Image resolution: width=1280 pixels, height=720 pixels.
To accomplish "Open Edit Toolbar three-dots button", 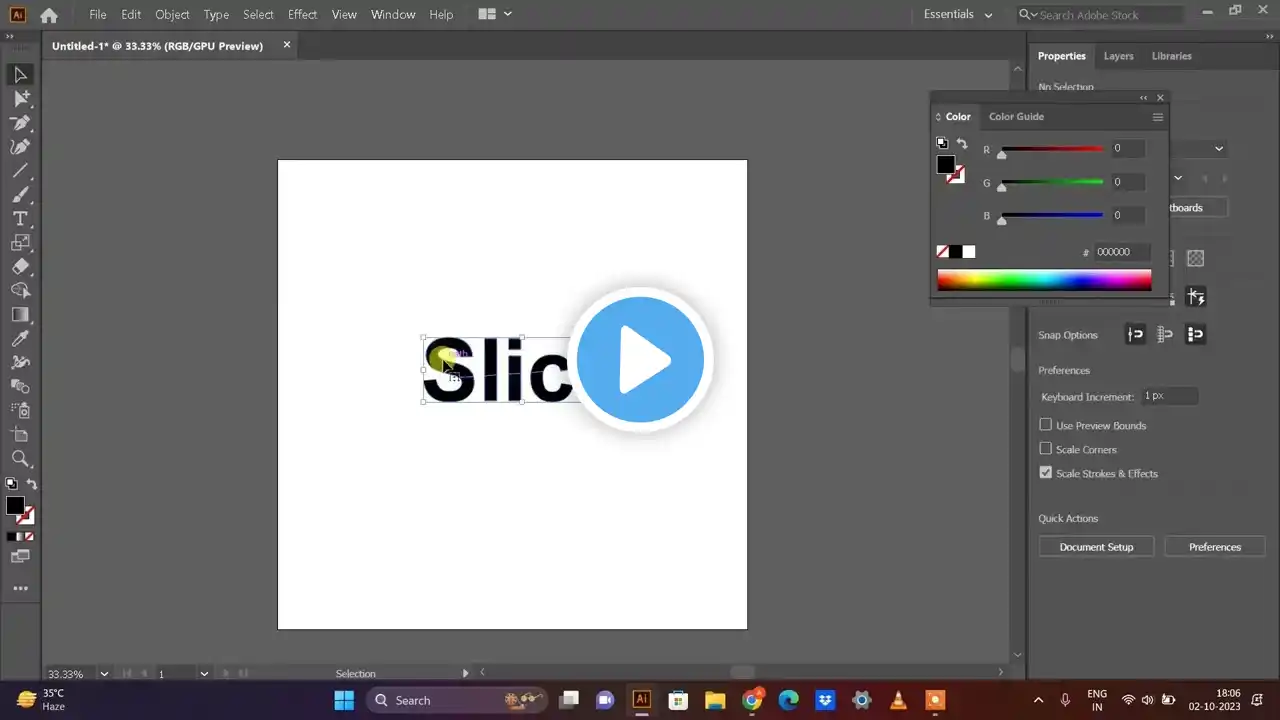I will 20,589.
